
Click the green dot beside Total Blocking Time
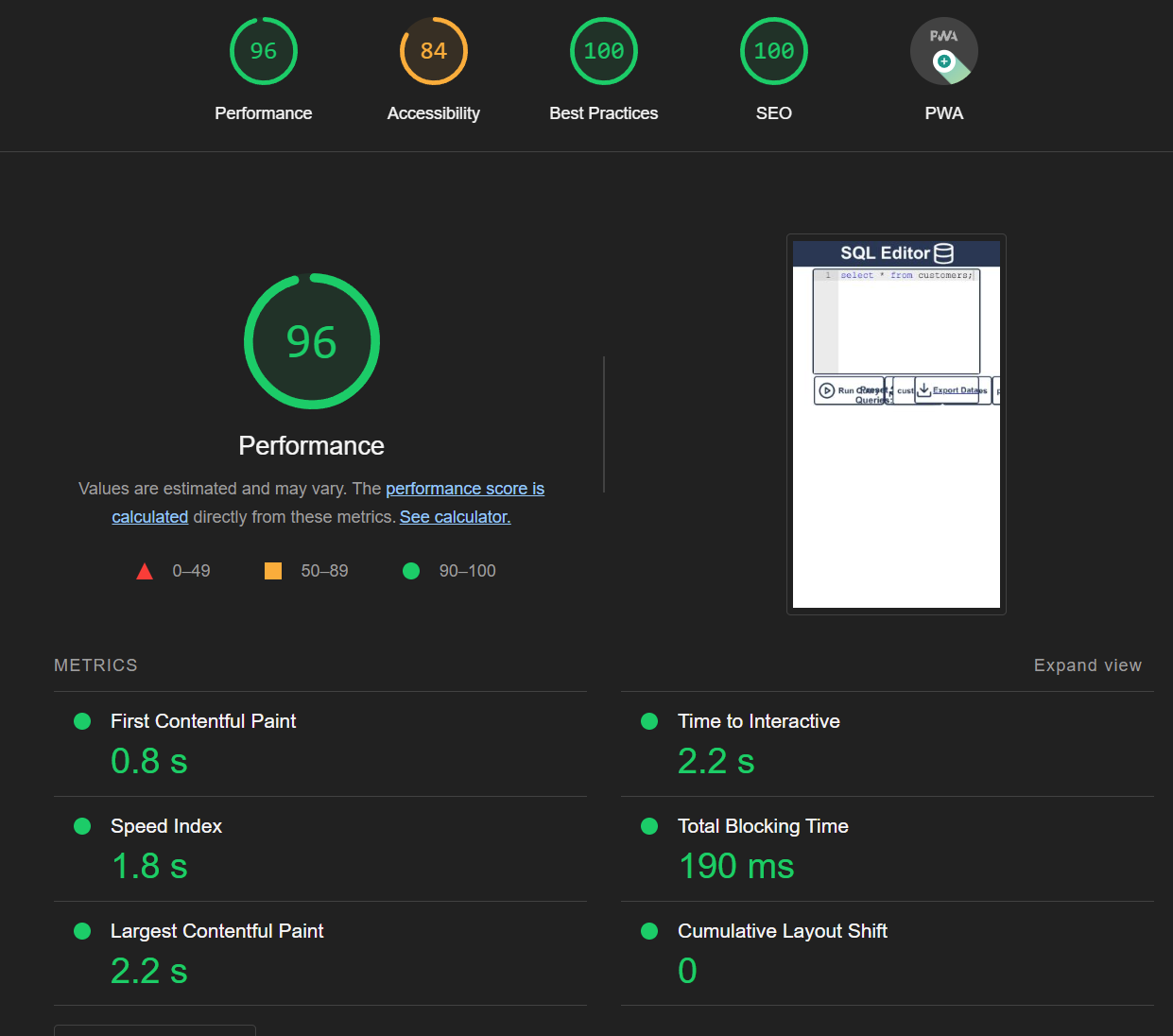pos(649,826)
